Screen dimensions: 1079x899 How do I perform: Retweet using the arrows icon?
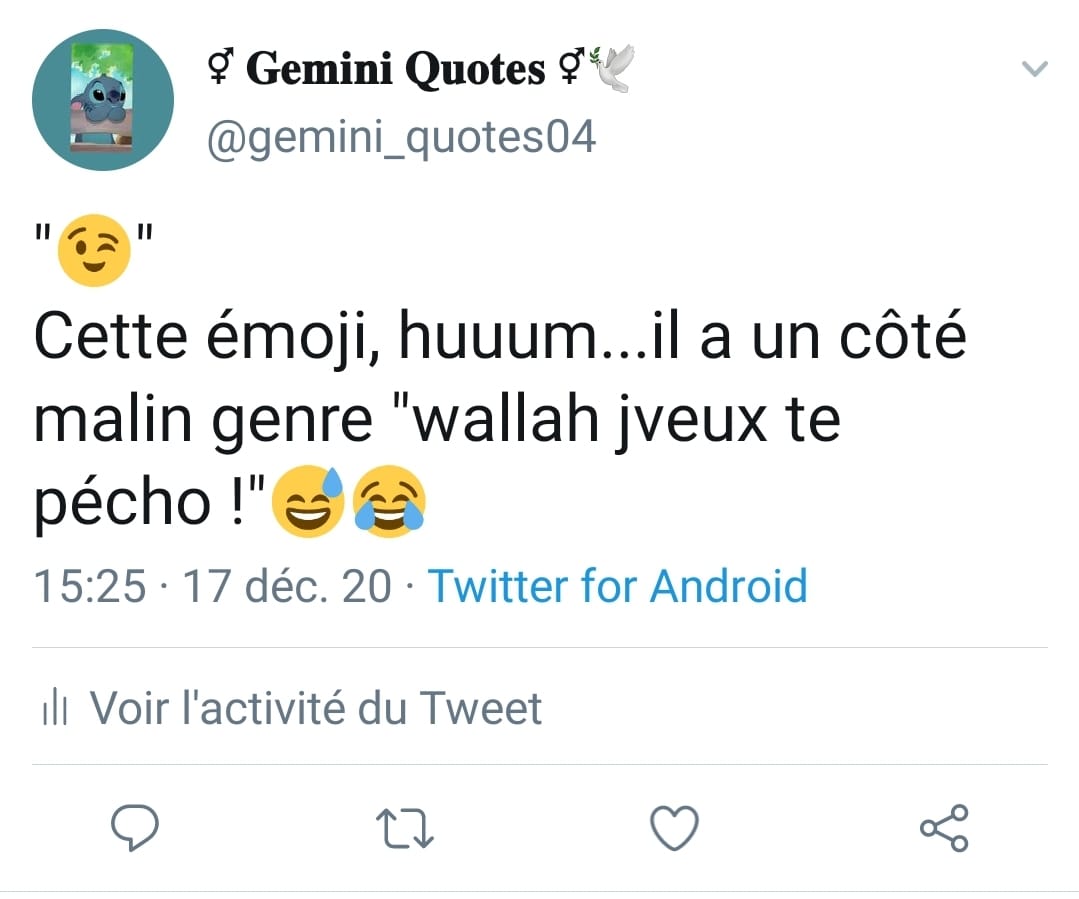(x=405, y=828)
